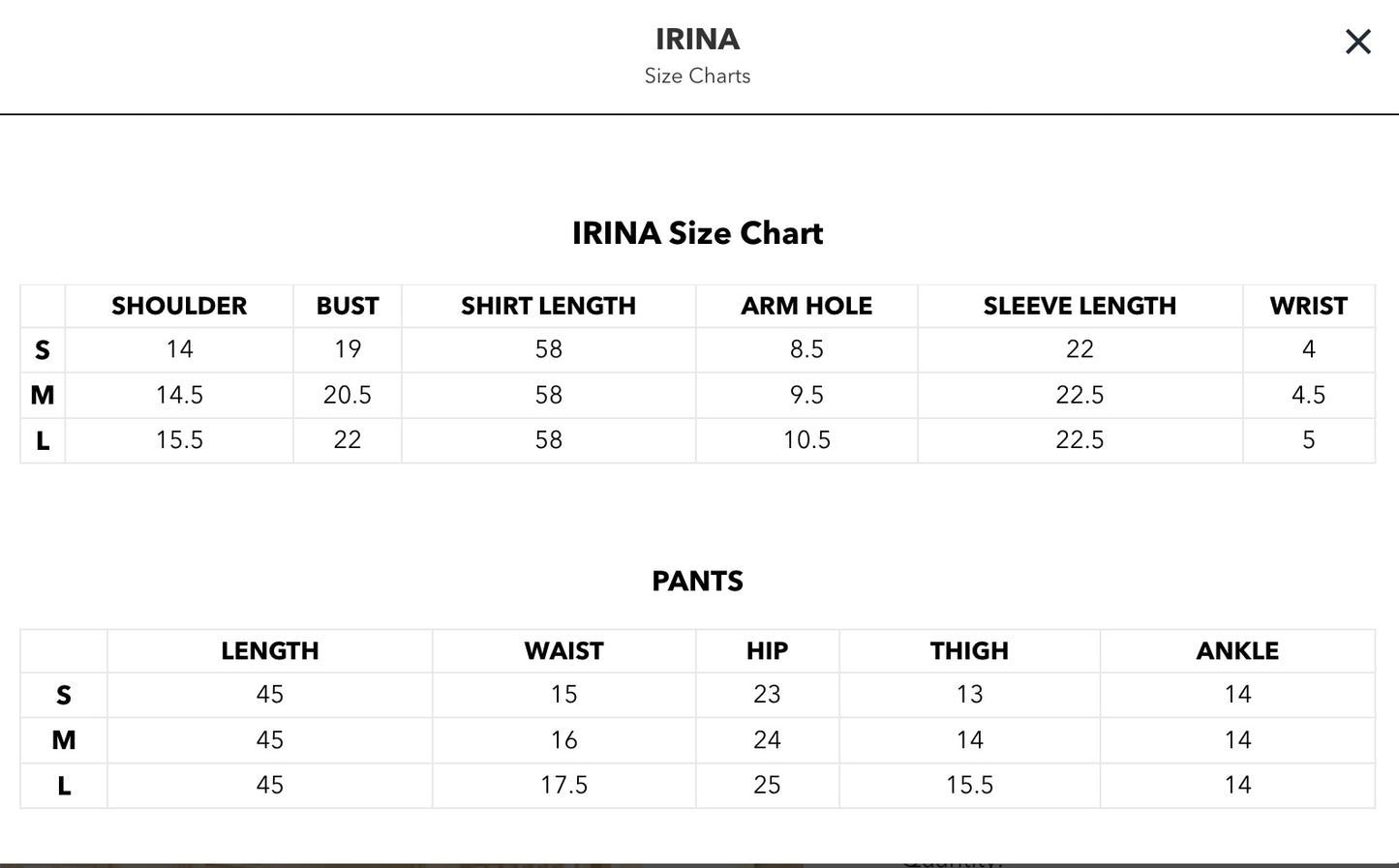Click the PANTS table heading
The width and height of the screenshot is (1399, 868).
(x=697, y=581)
